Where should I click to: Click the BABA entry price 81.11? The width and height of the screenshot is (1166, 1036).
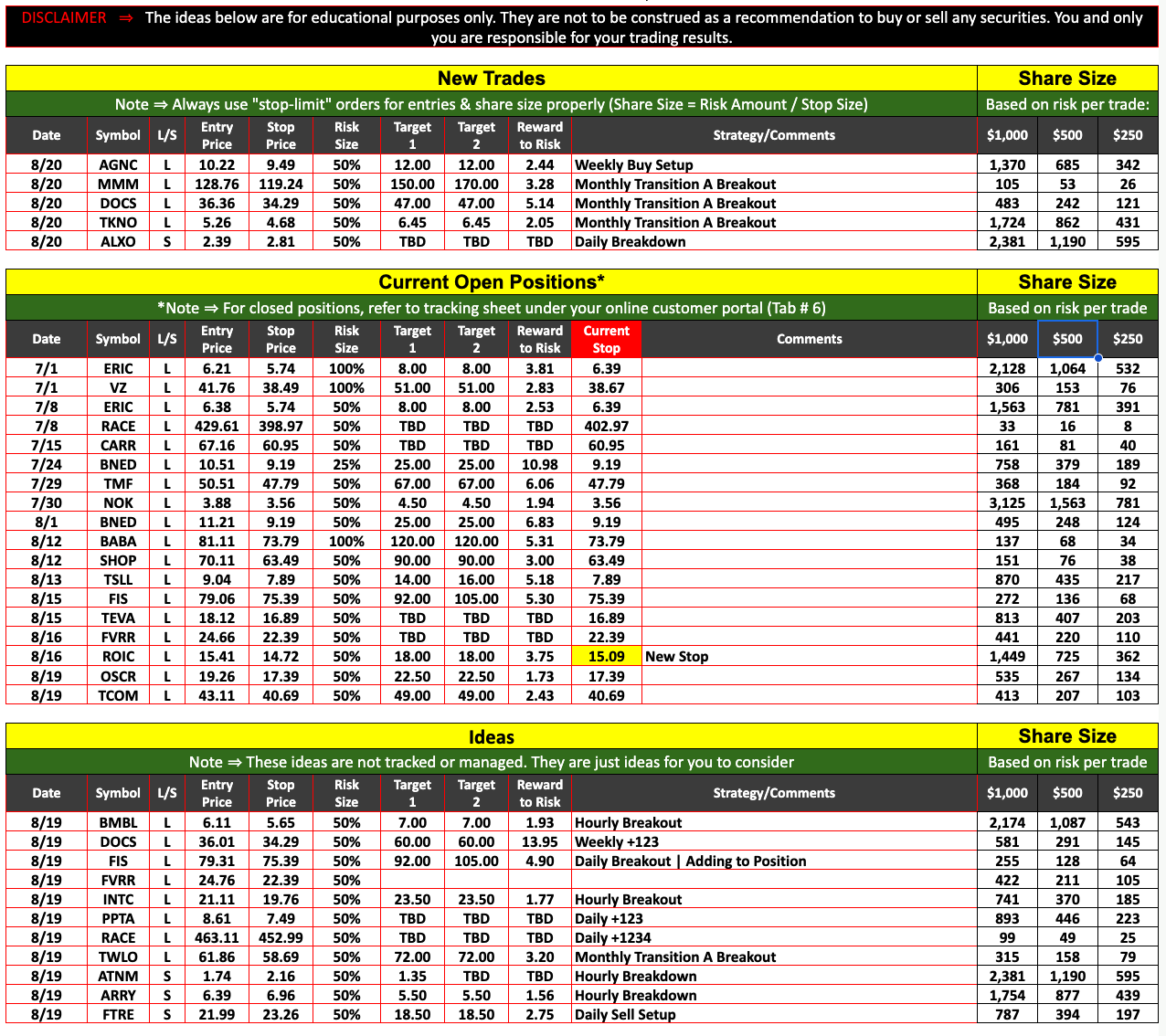[x=217, y=542]
